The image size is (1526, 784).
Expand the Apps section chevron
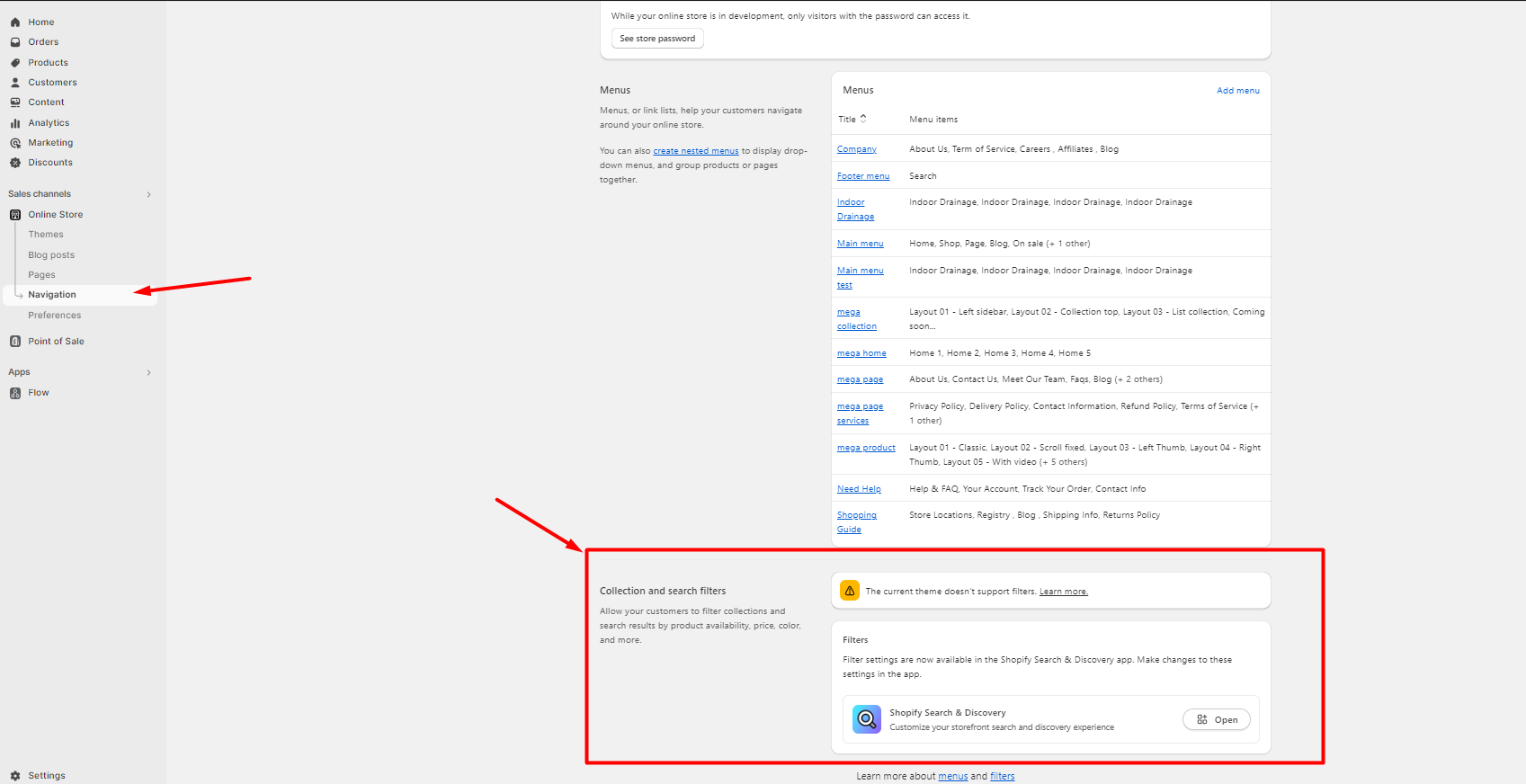pos(149,372)
